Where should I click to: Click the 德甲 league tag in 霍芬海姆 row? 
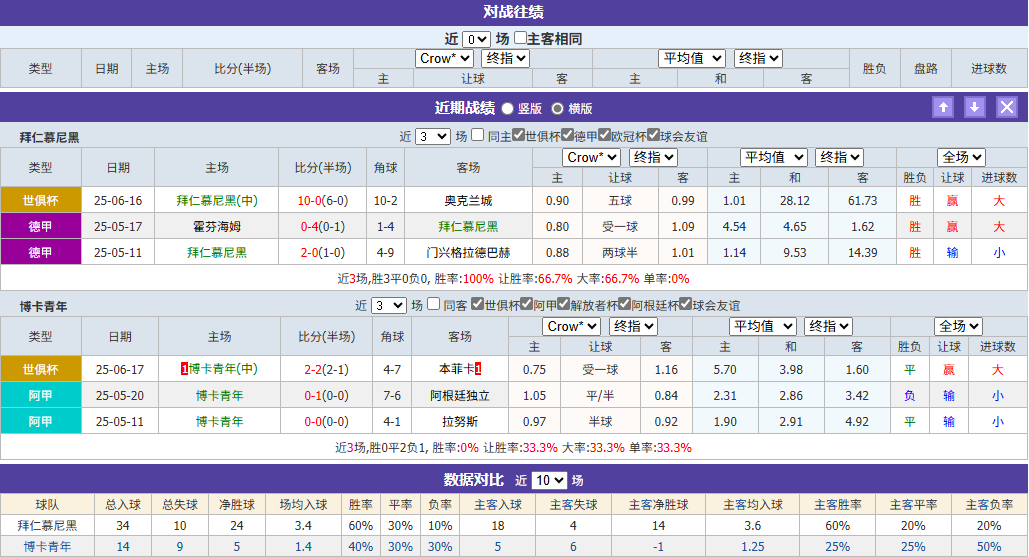coord(41,227)
